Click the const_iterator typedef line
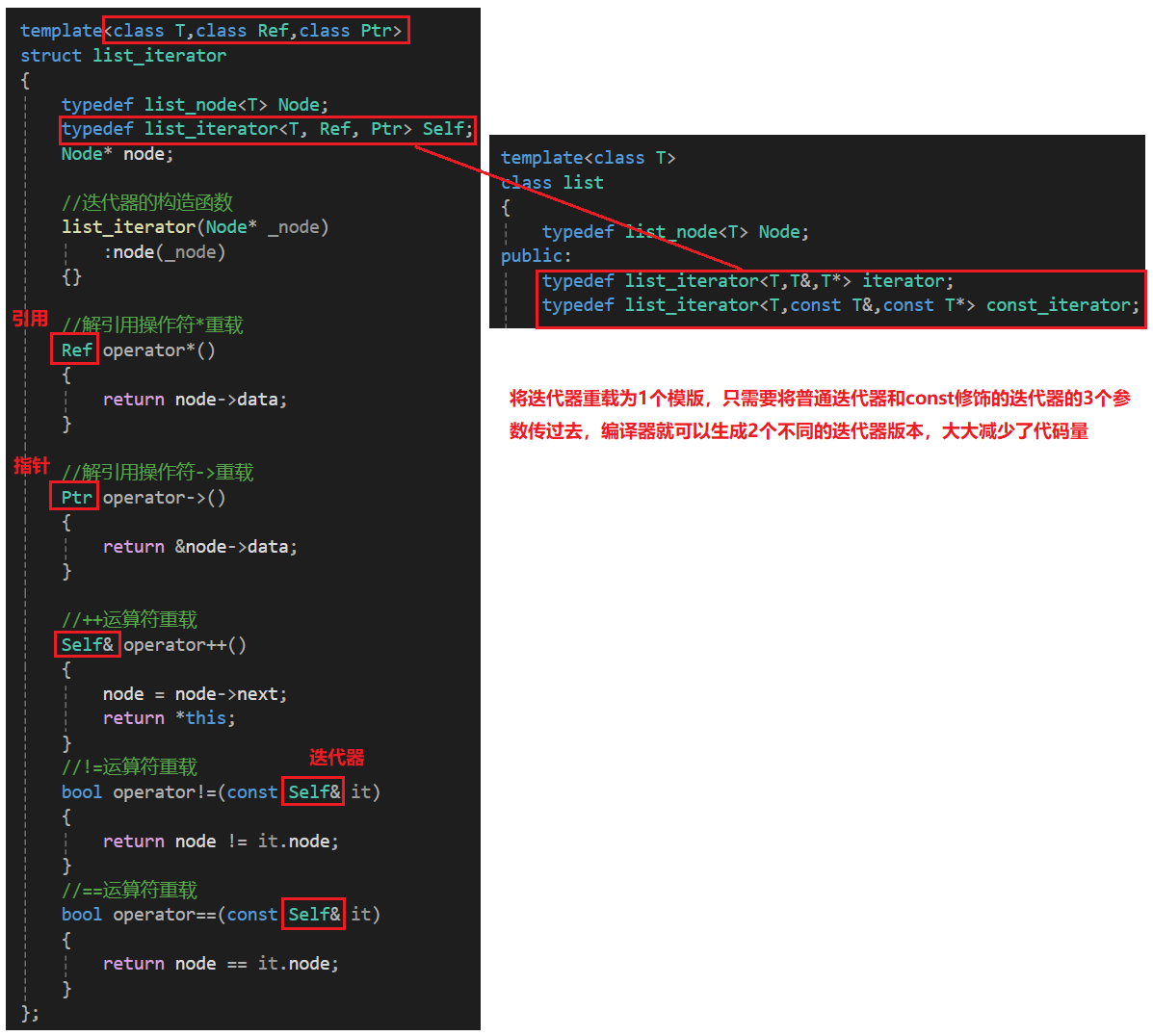 coord(841,305)
